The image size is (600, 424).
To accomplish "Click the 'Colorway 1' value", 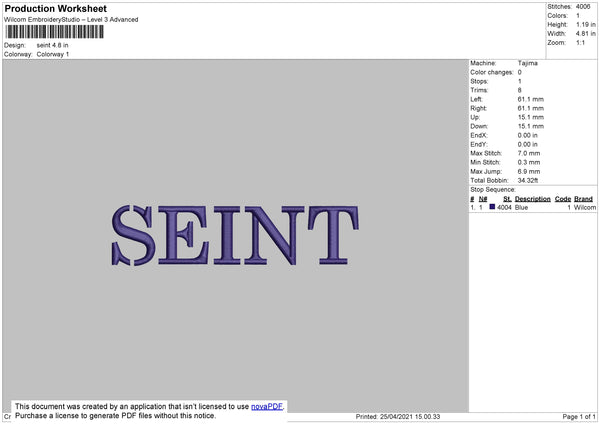I will [53, 54].
